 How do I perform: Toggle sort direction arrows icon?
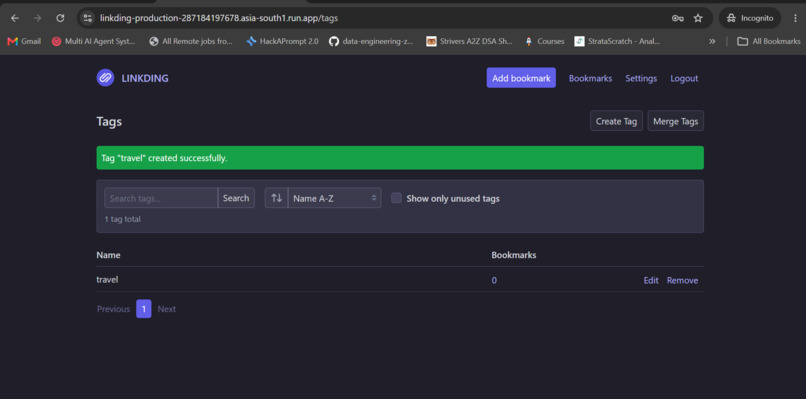pos(277,198)
